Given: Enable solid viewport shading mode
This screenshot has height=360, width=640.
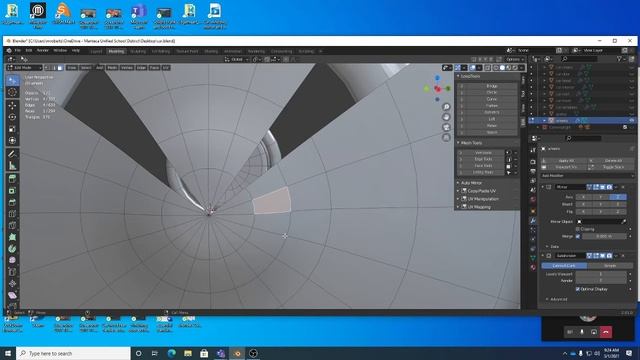Looking at the screenshot, I should [502, 68].
